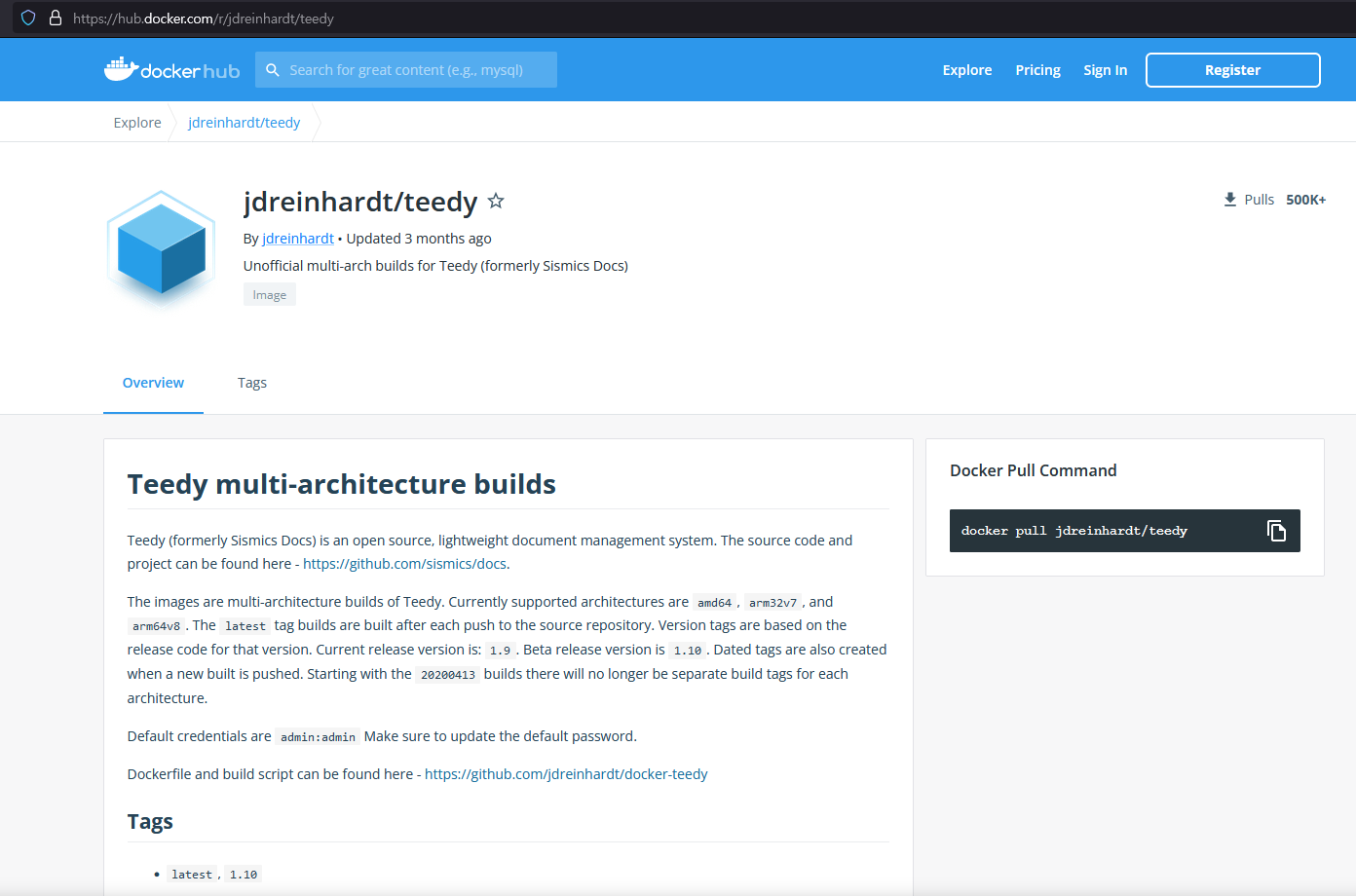Focus the Docker Hub search field

pyautogui.click(x=406, y=70)
